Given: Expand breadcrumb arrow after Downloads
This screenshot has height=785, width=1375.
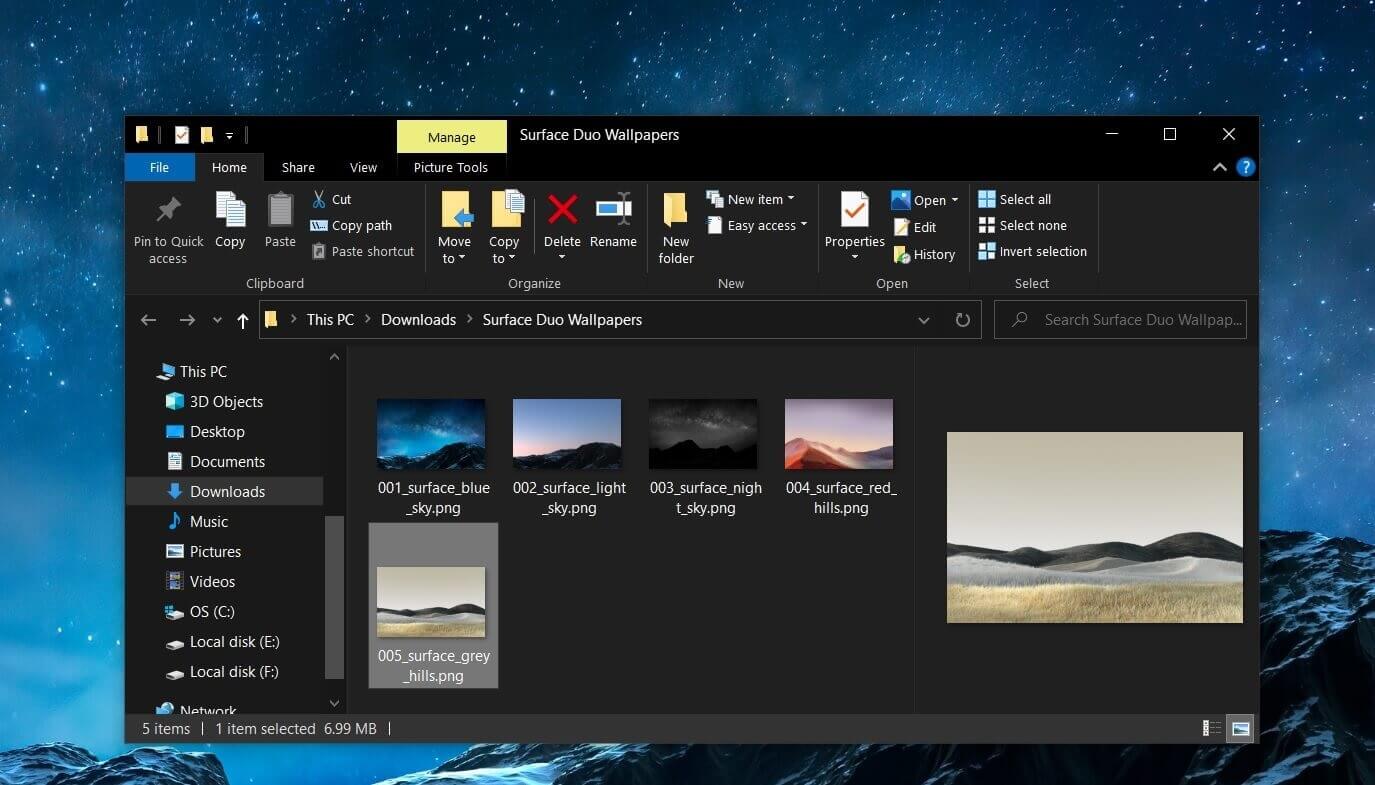Looking at the screenshot, I should click(x=469, y=320).
